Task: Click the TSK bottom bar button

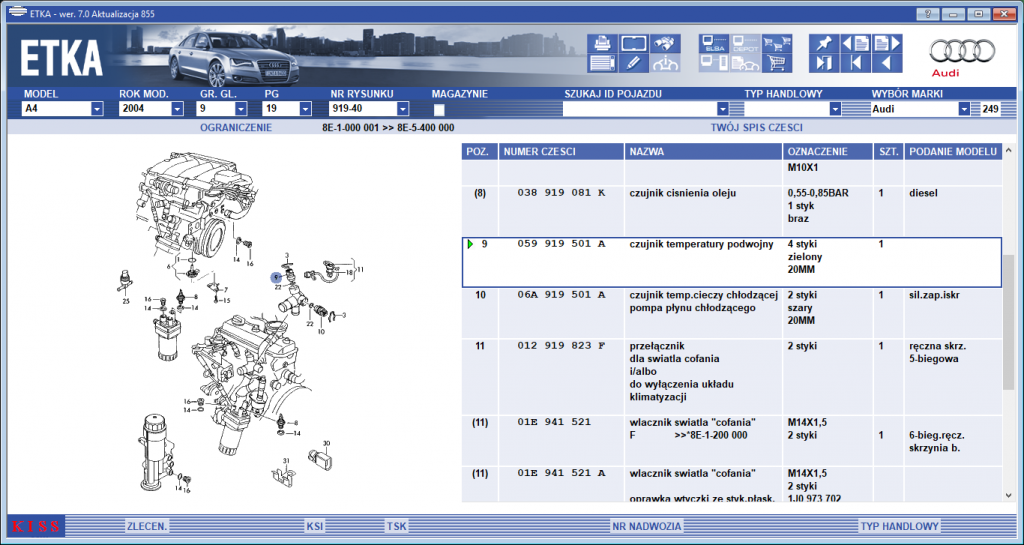Action: click(x=396, y=526)
